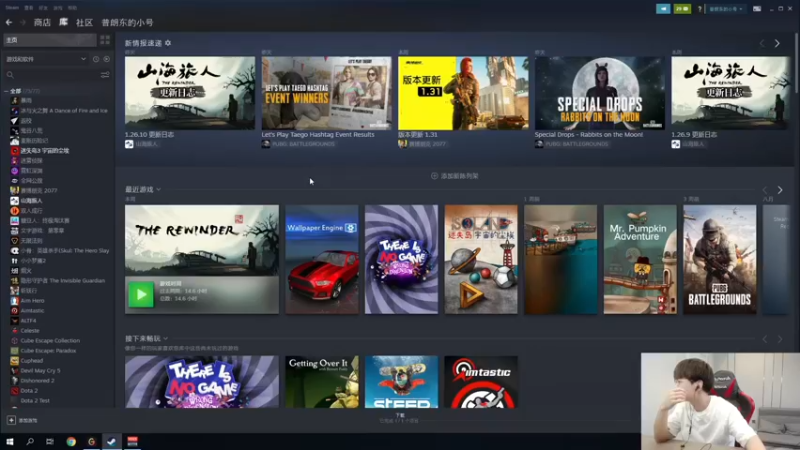This screenshot has height=450, width=800.
Task: Open the Steam menu in the menu bar
Action: (x=12, y=8)
